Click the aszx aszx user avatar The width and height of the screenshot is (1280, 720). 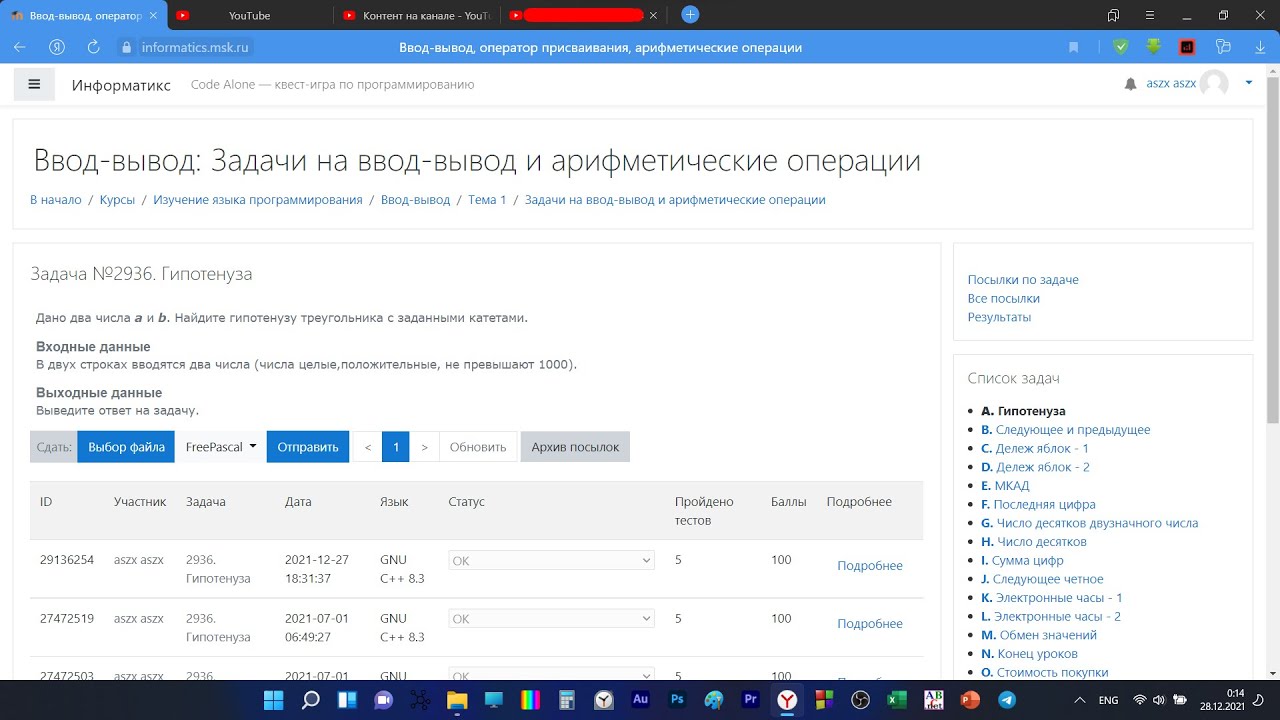click(x=1214, y=84)
